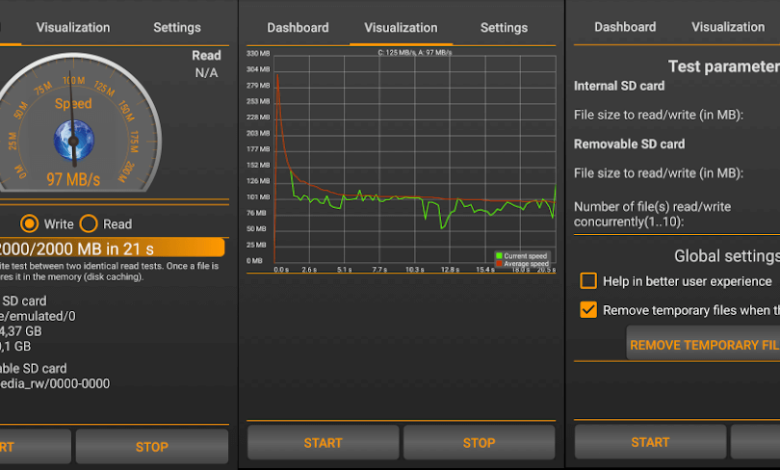This screenshot has width=780, height=470.
Task: Select the underlined Visualization tab above the graph
Action: [401, 28]
